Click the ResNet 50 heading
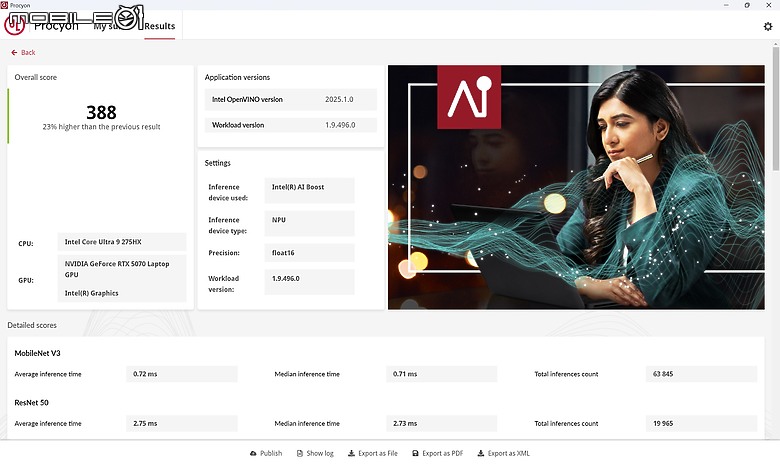 (x=31, y=403)
